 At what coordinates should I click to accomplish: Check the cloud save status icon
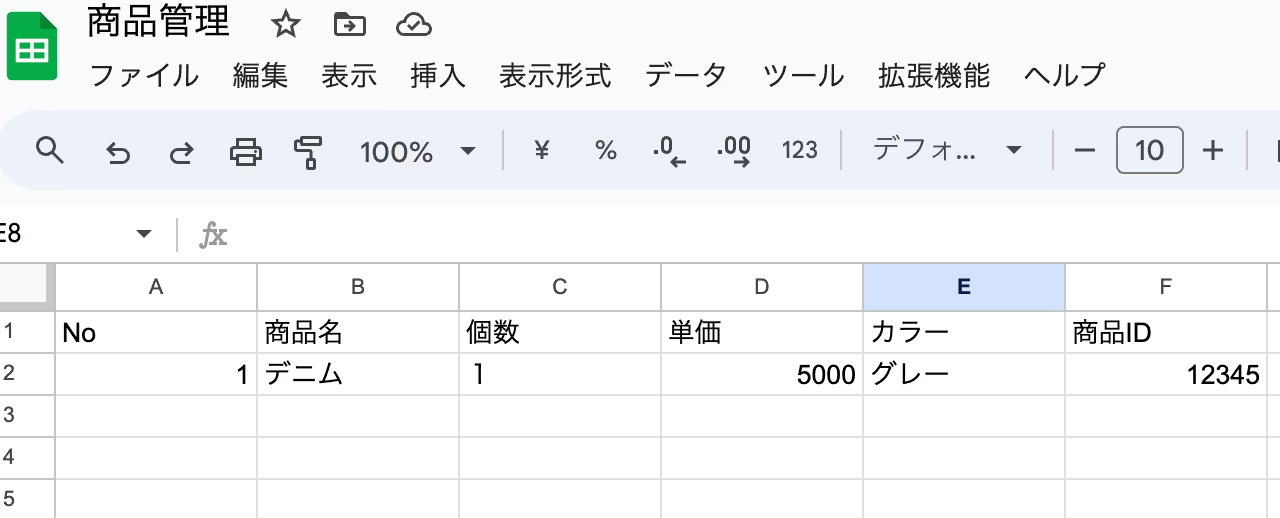tap(414, 25)
